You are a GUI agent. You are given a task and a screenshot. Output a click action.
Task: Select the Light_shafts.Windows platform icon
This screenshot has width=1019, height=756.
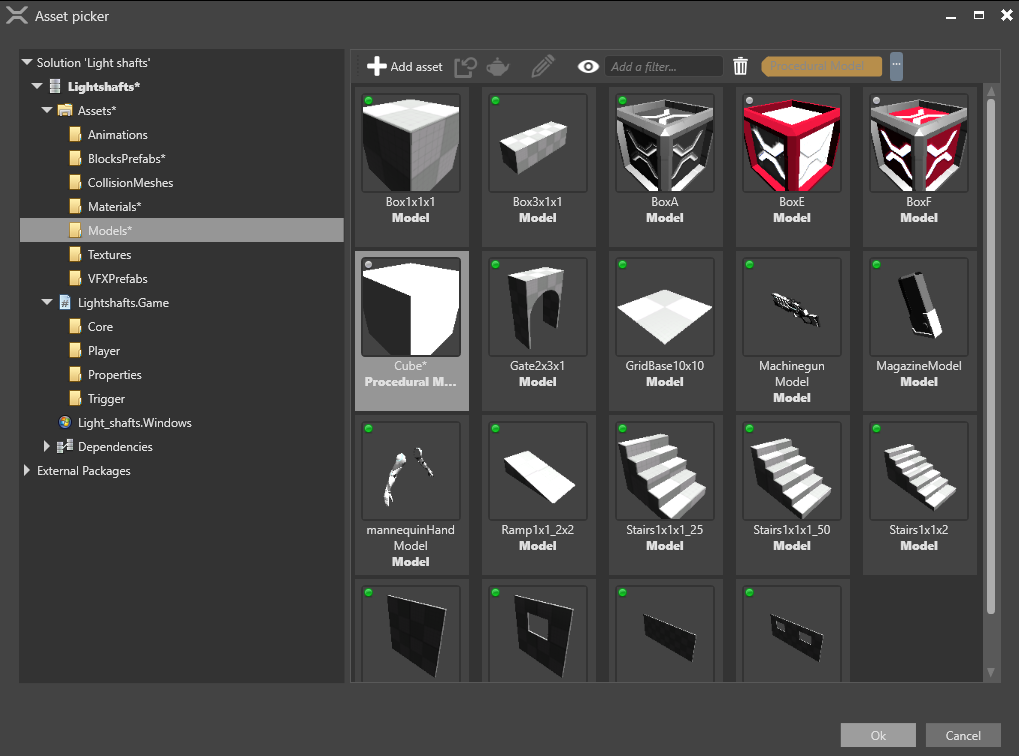[65, 423]
